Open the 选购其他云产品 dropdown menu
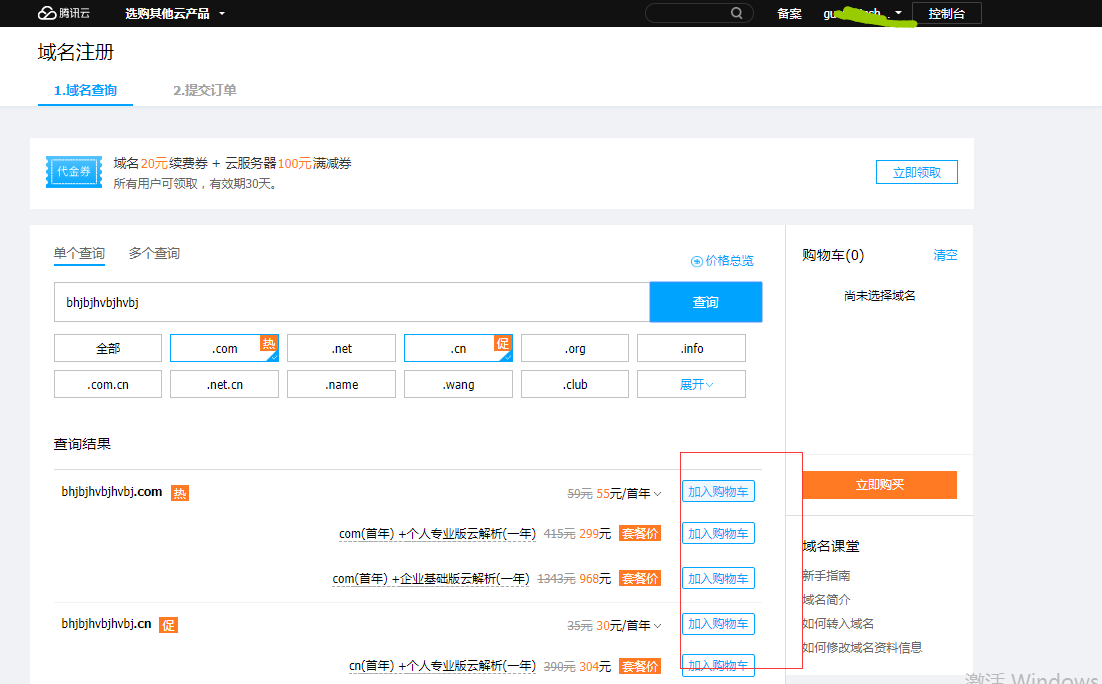The width and height of the screenshot is (1102, 684). [175, 13]
